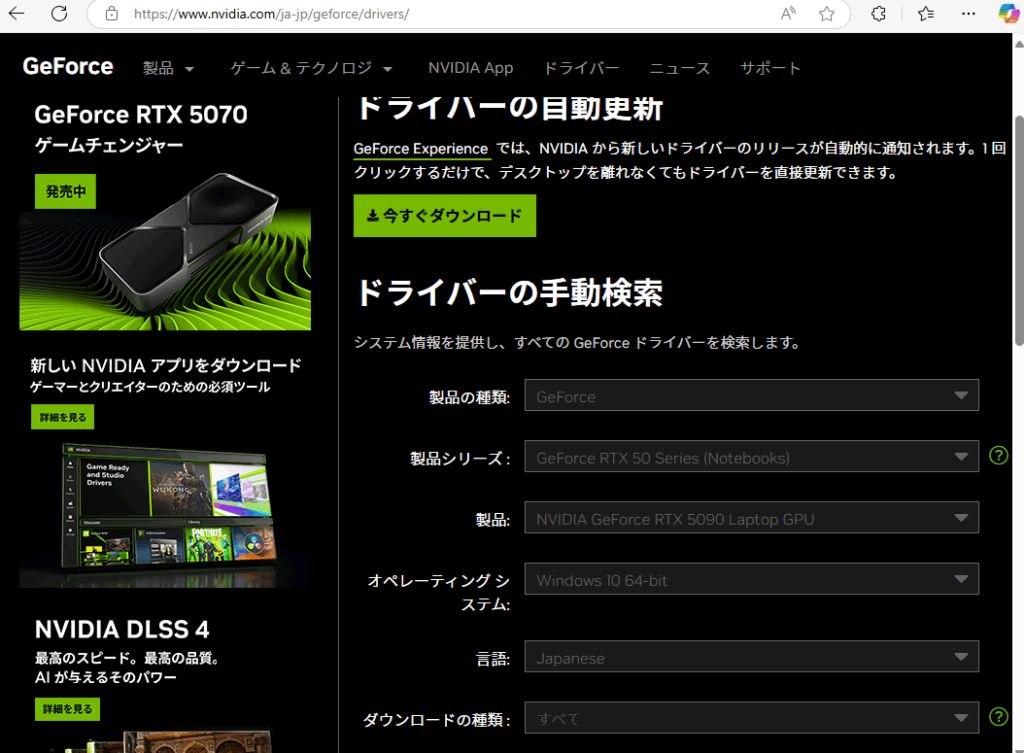Open the サポート nav item

point(770,68)
